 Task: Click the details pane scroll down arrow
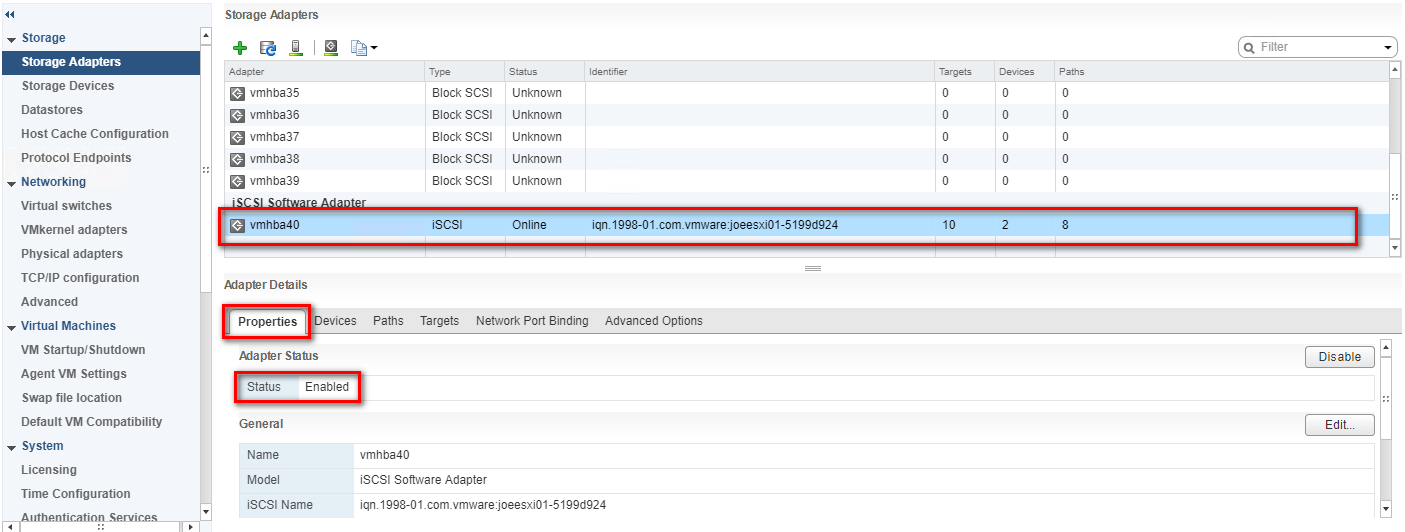coord(1386,509)
